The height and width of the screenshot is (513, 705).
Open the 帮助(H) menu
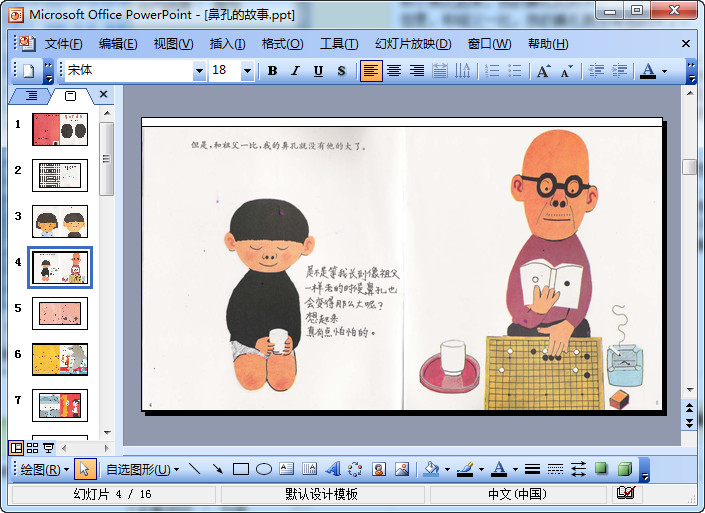coord(548,44)
